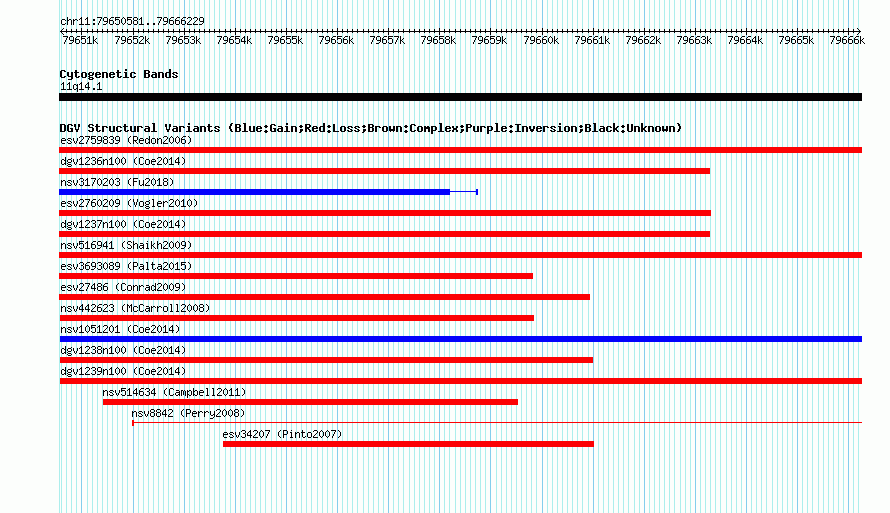Click the red bar under dgv1237n100
This screenshot has width=890, height=513.
click(384, 234)
